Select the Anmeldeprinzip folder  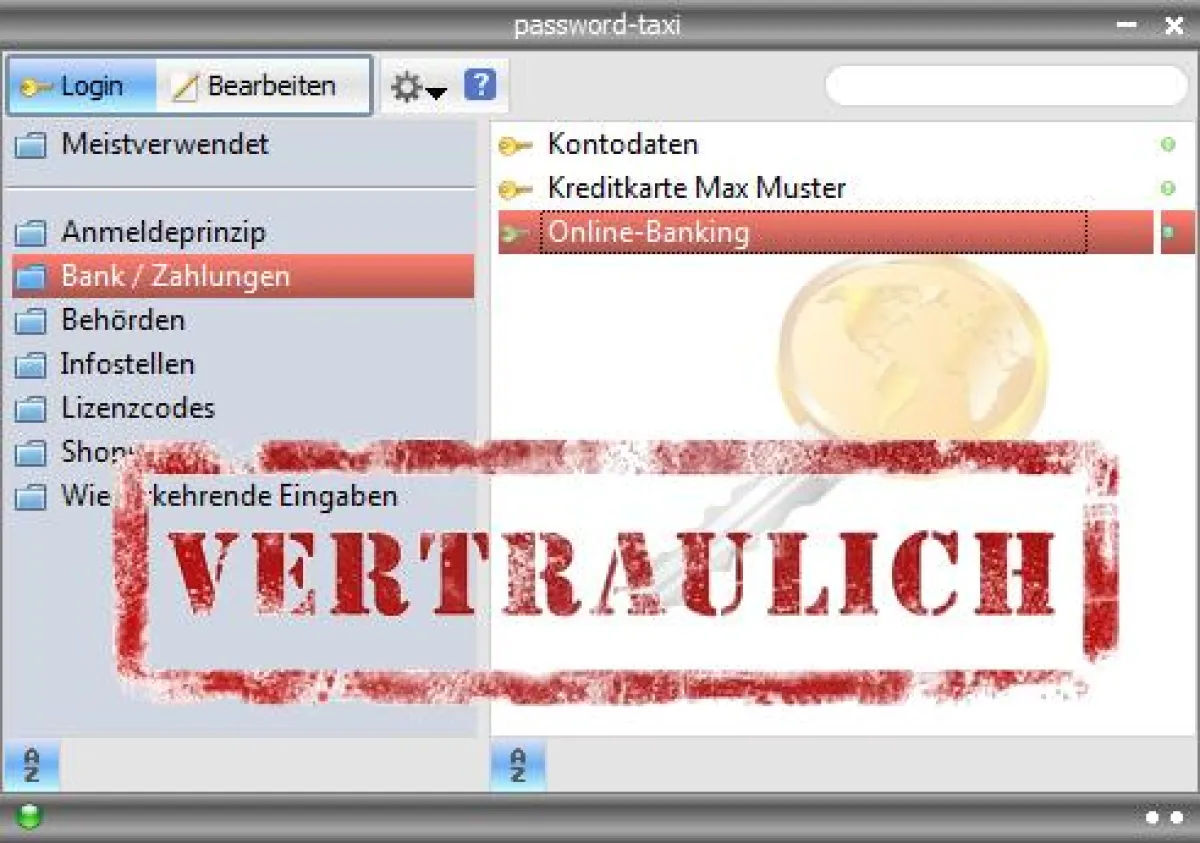tap(242, 233)
